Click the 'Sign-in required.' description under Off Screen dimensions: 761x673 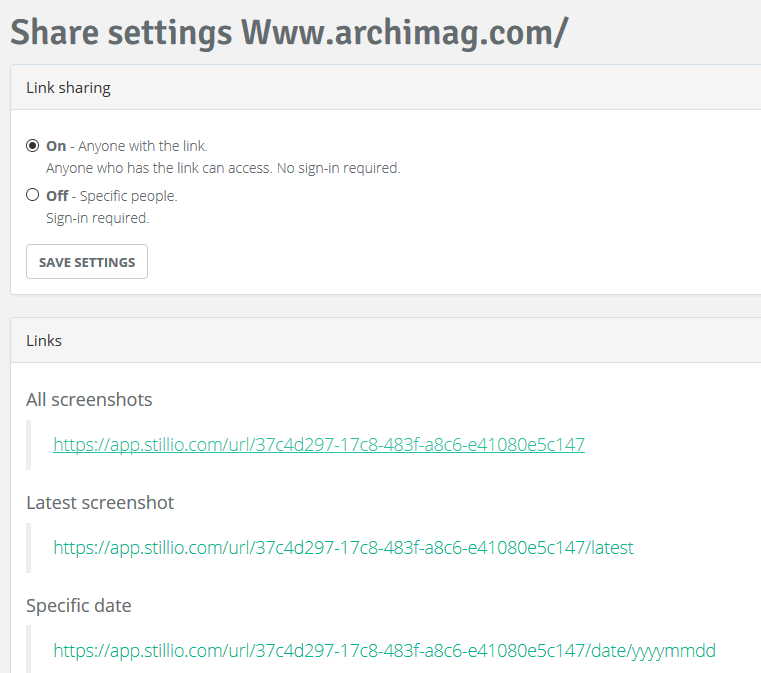coord(98,218)
